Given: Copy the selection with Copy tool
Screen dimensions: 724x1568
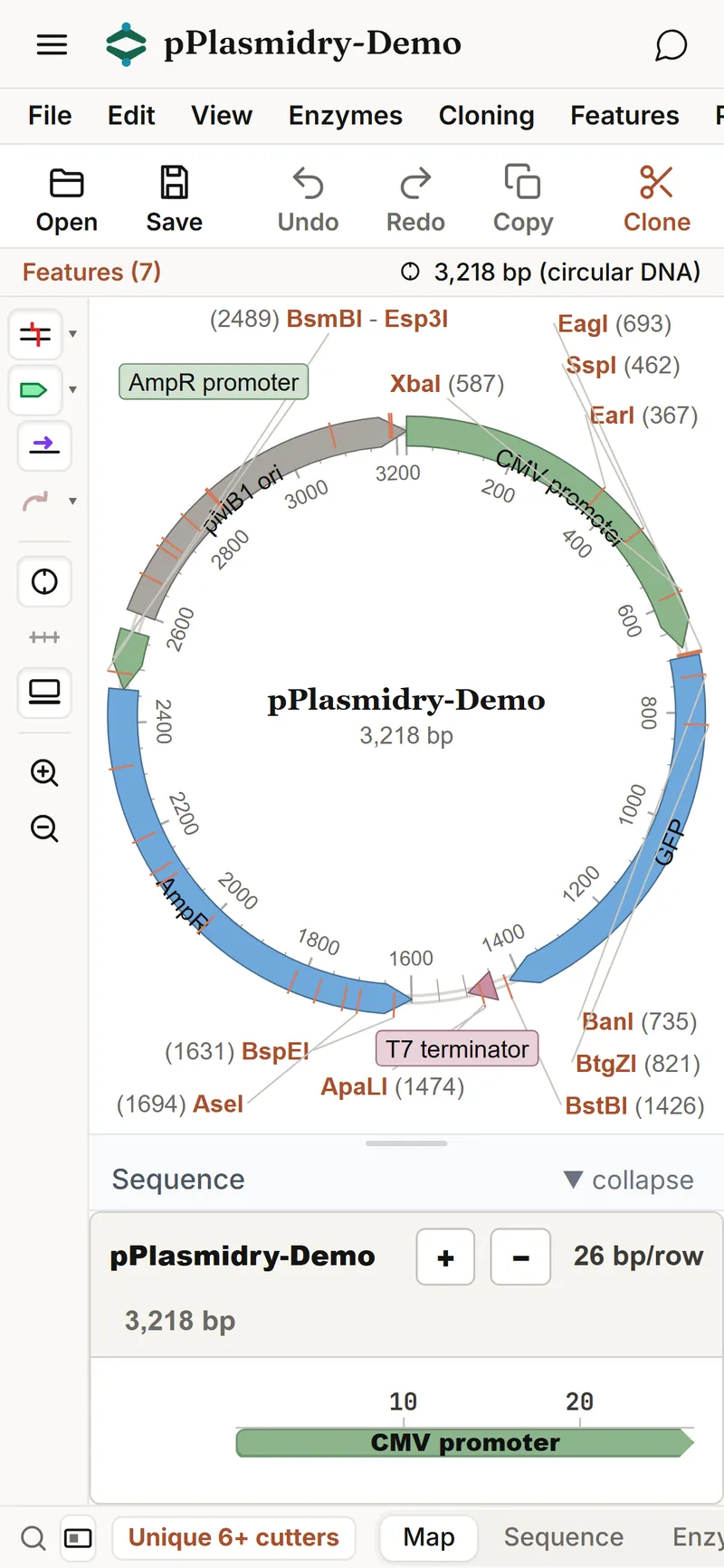Looking at the screenshot, I should (523, 200).
